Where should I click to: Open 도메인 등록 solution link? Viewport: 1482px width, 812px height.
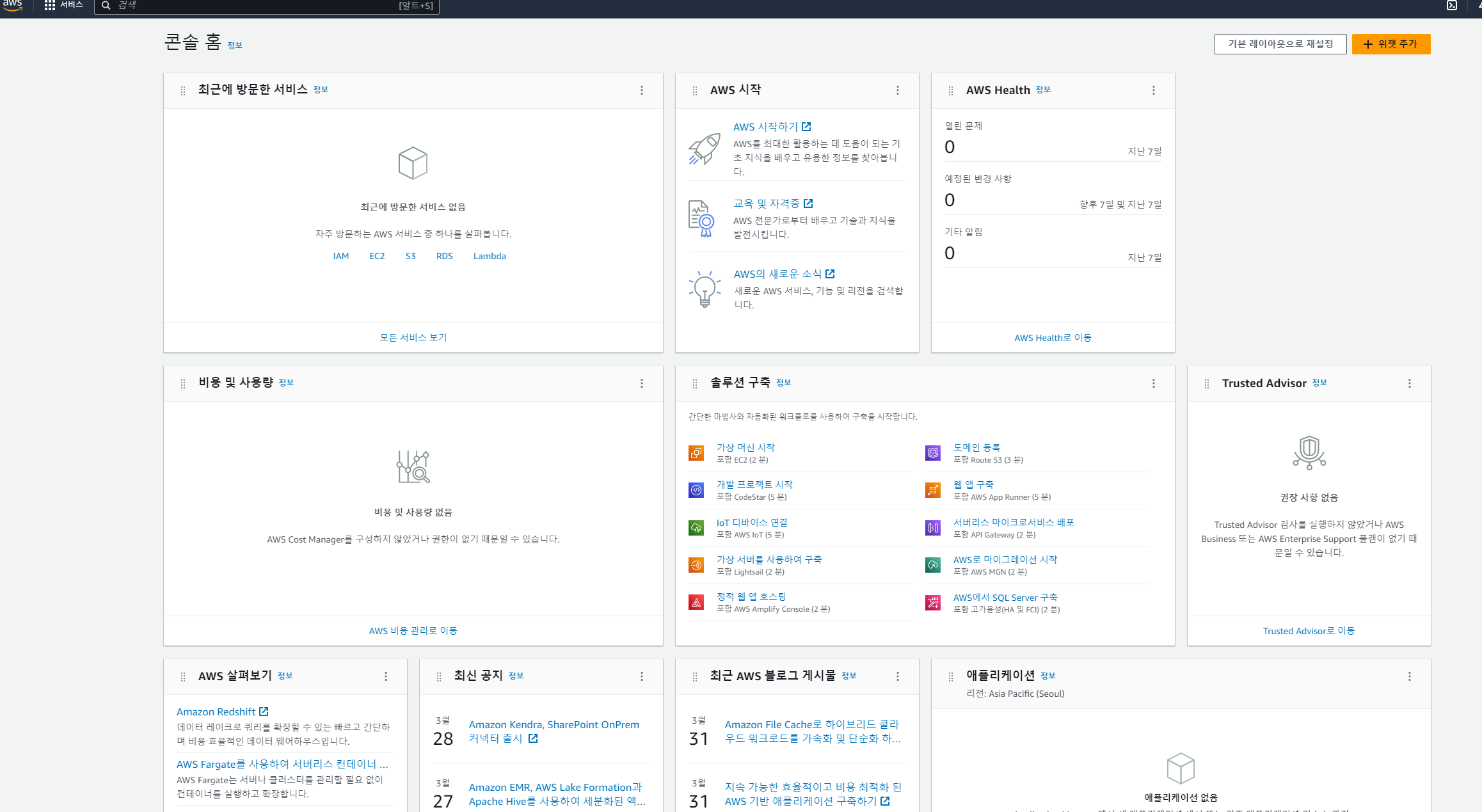click(976, 447)
